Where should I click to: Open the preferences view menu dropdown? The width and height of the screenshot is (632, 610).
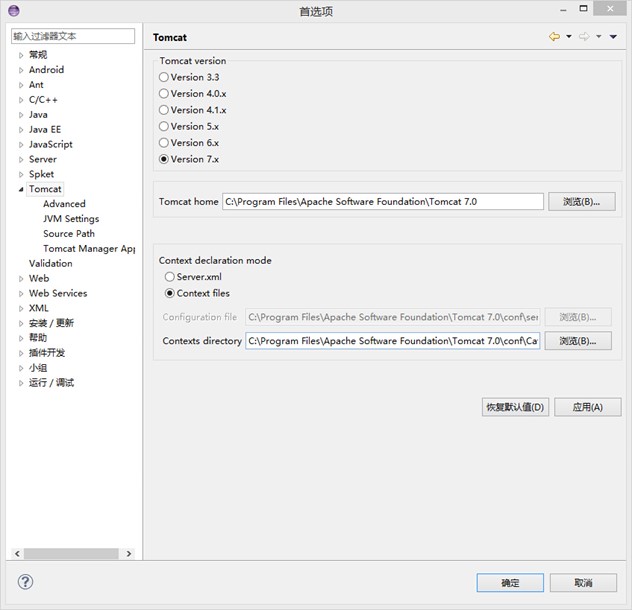tap(613, 37)
